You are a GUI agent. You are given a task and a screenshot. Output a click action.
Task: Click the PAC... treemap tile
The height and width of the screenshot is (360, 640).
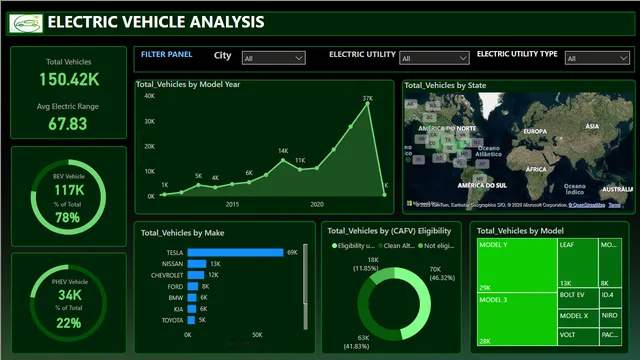point(610,337)
